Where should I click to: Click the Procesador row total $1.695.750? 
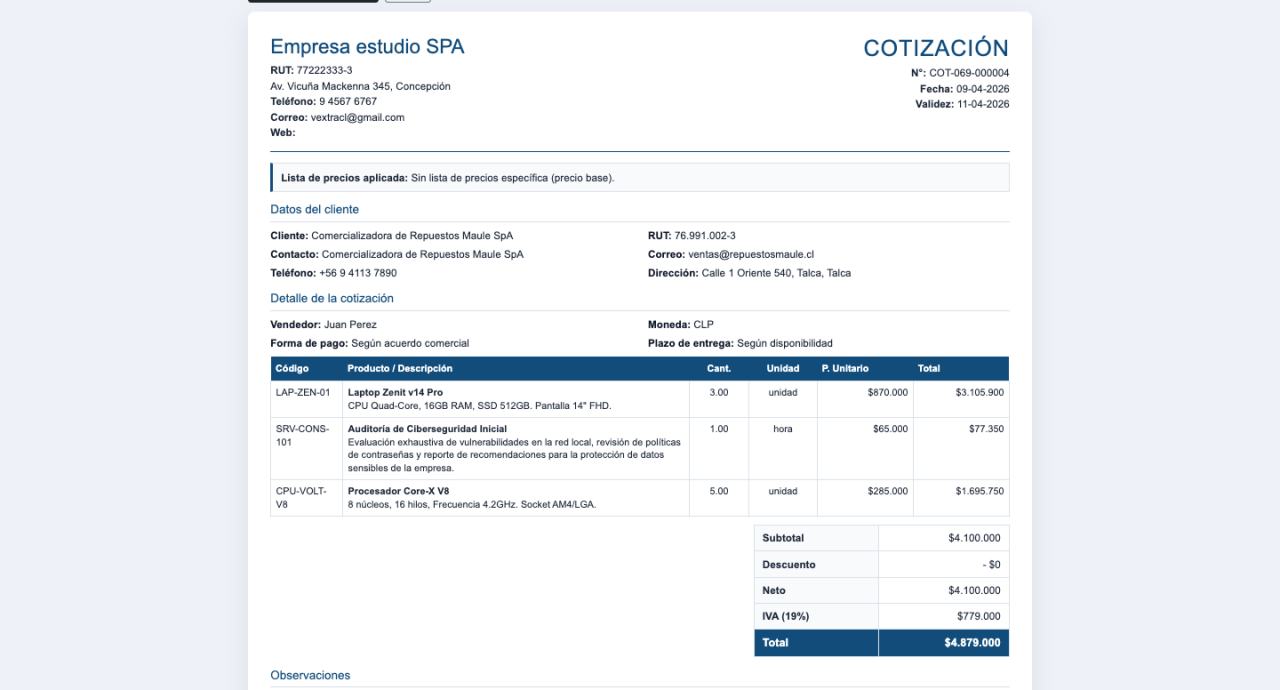click(980, 491)
